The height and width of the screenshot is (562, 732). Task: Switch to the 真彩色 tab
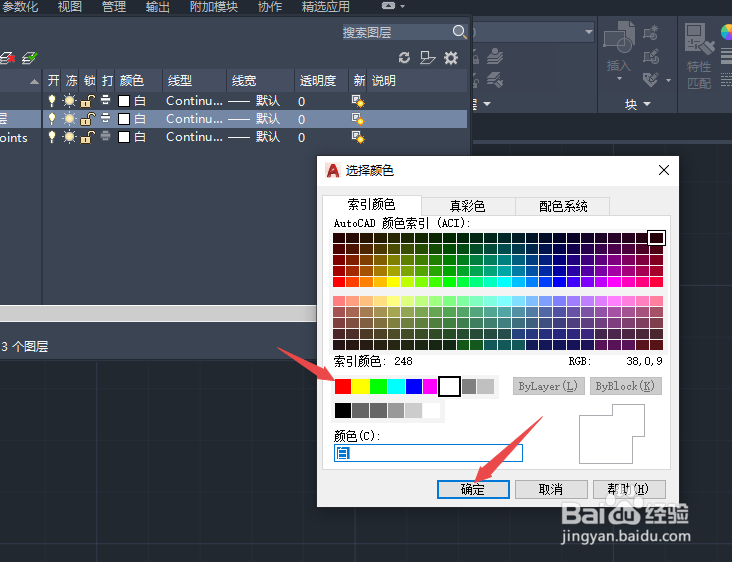468,206
